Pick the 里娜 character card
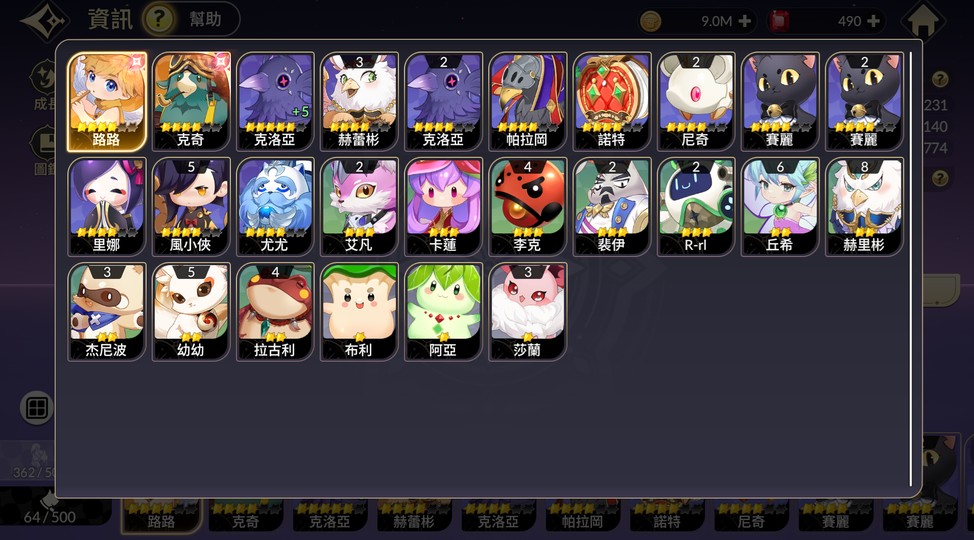The width and height of the screenshot is (974, 540). click(107, 207)
